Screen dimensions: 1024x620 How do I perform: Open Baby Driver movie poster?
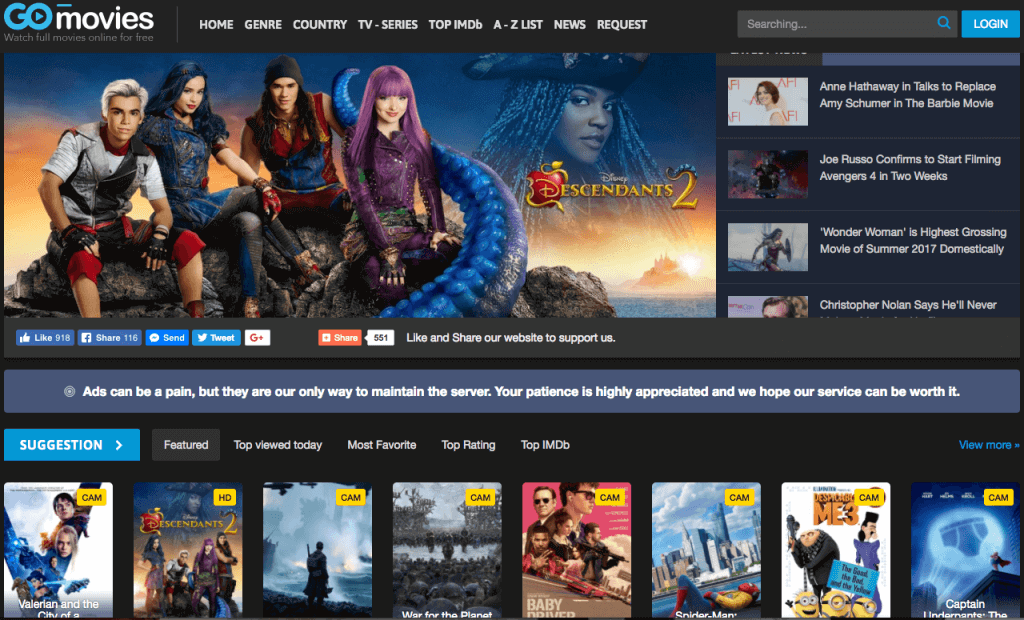[577, 550]
